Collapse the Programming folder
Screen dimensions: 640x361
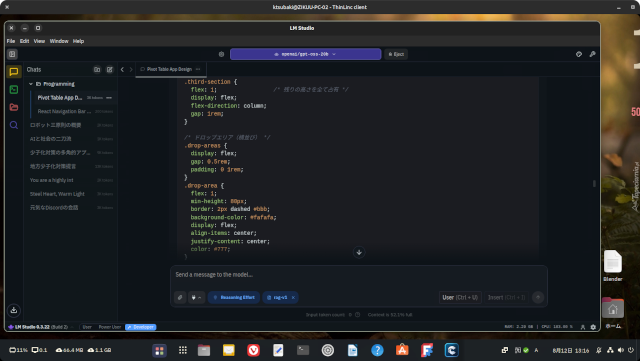pos(31,84)
